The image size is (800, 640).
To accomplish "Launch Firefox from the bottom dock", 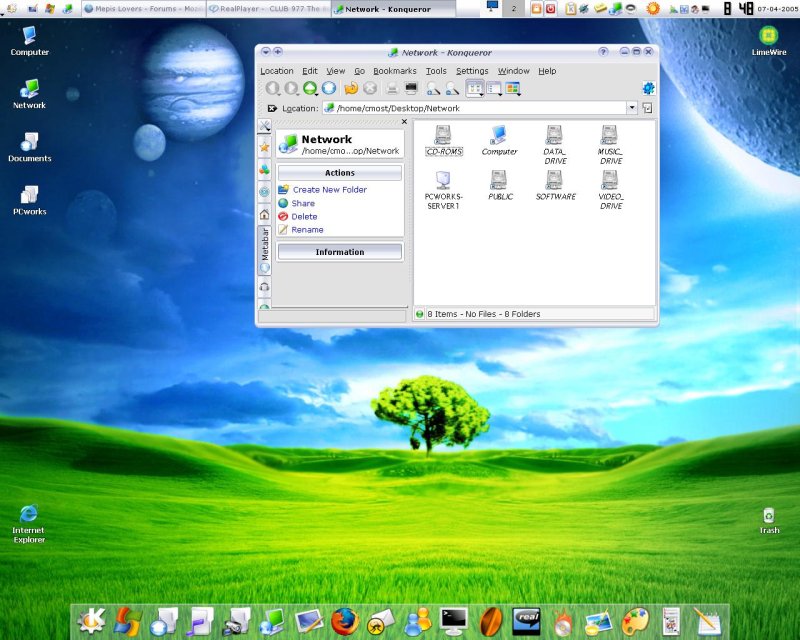I will [345, 621].
